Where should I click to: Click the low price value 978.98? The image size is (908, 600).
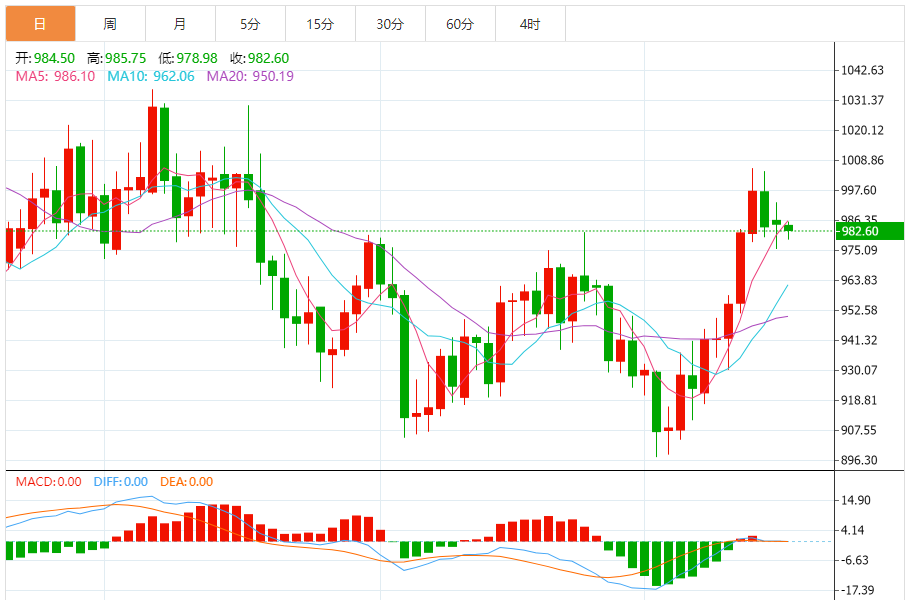coord(197,58)
